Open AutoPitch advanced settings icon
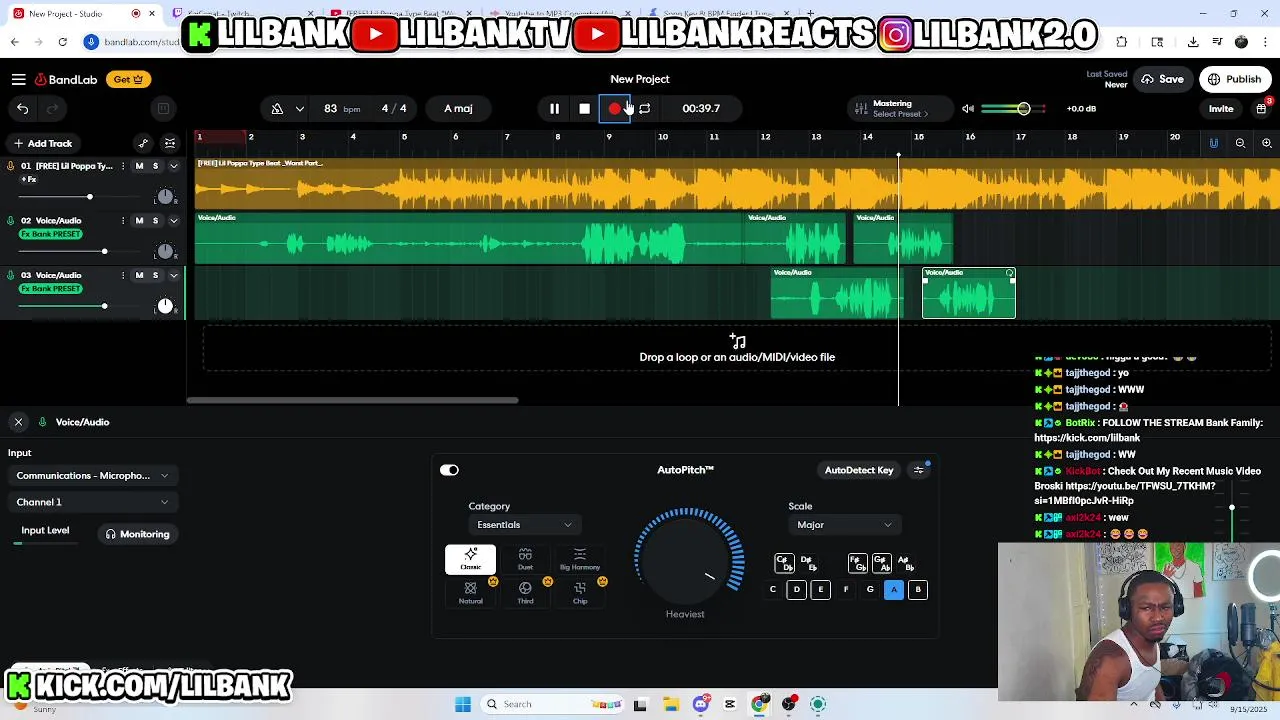Viewport: 1280px width, 720px height. click(919, 470)
